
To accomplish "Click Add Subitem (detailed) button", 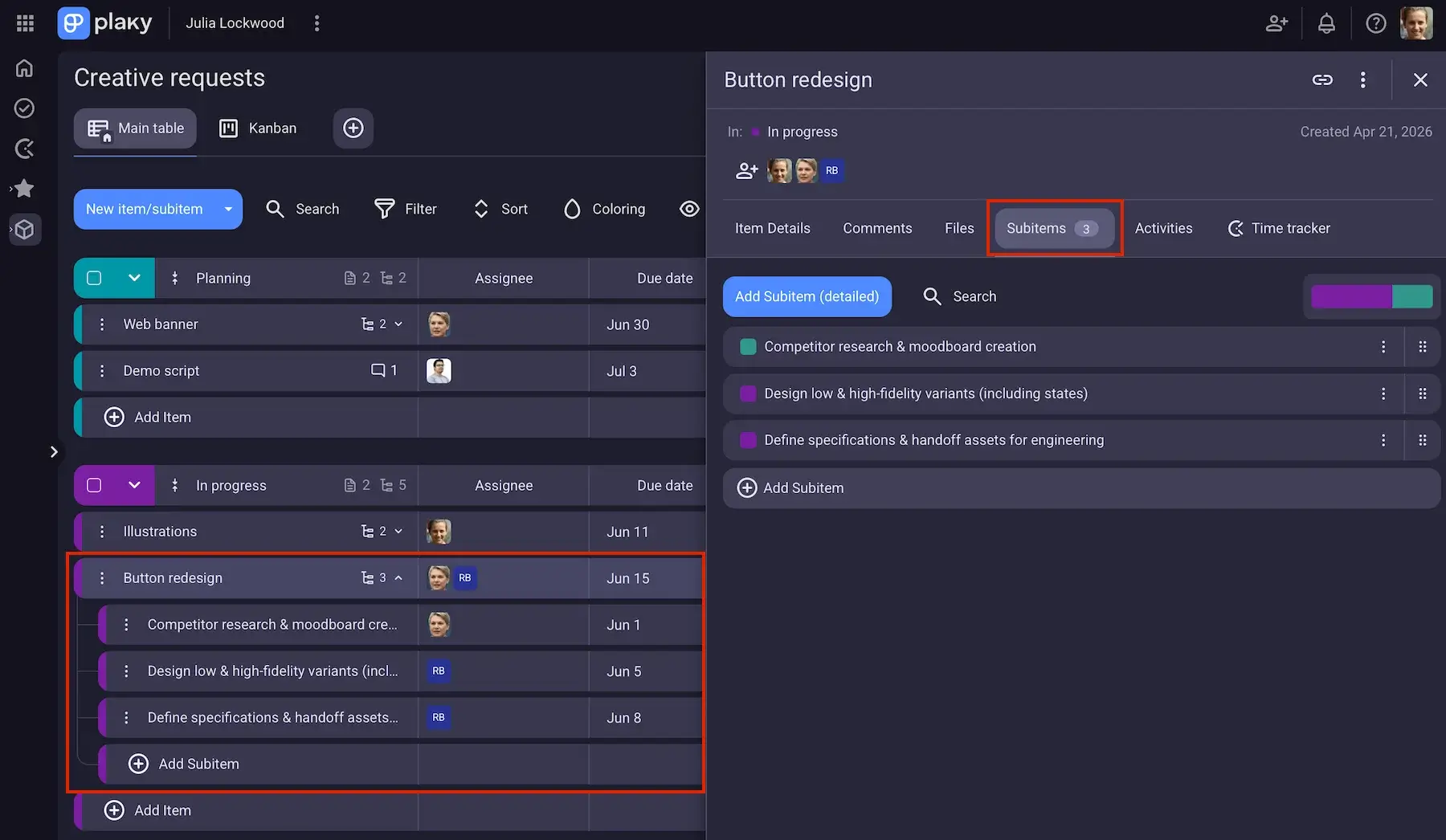I will [x=807, y=296].
